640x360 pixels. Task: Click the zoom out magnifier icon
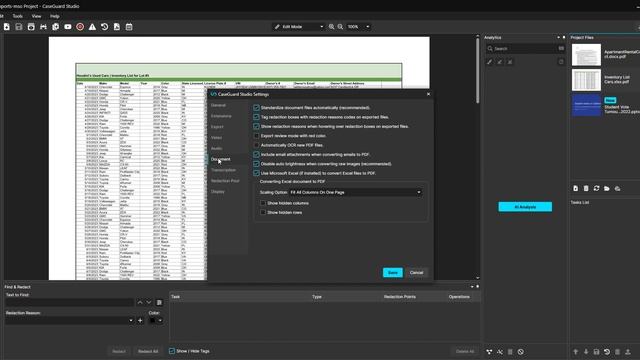[340, 27]
